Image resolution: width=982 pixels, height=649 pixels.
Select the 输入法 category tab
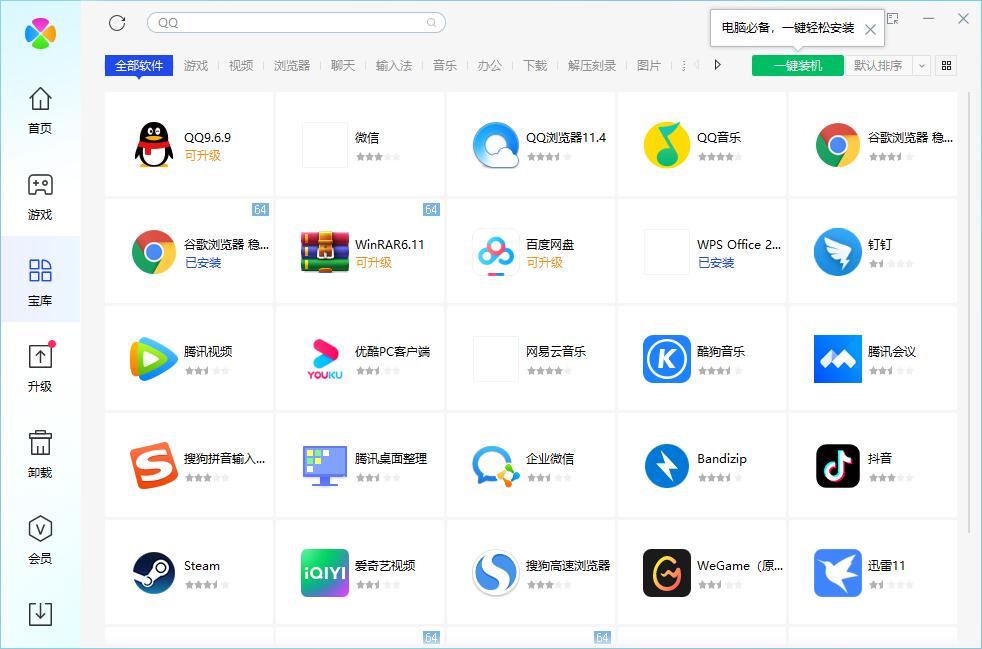(x=394, y=65)
